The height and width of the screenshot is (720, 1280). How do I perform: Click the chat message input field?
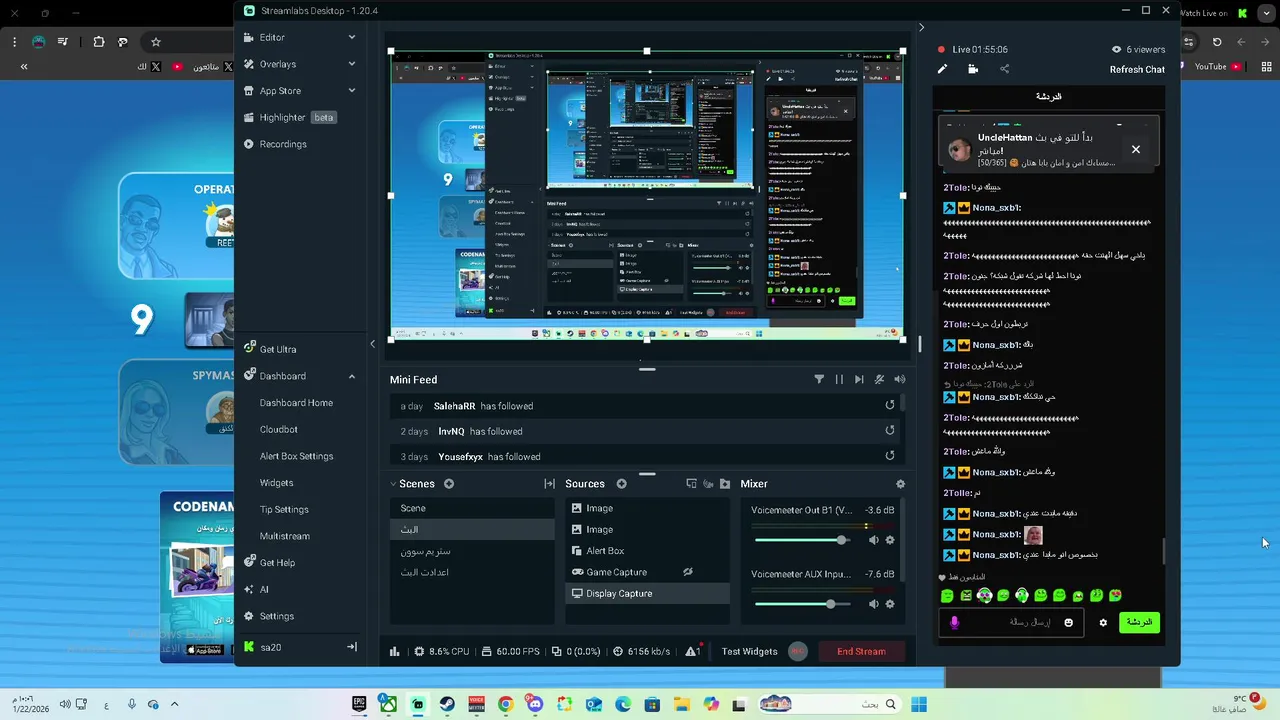click(x=1010, y=622)
